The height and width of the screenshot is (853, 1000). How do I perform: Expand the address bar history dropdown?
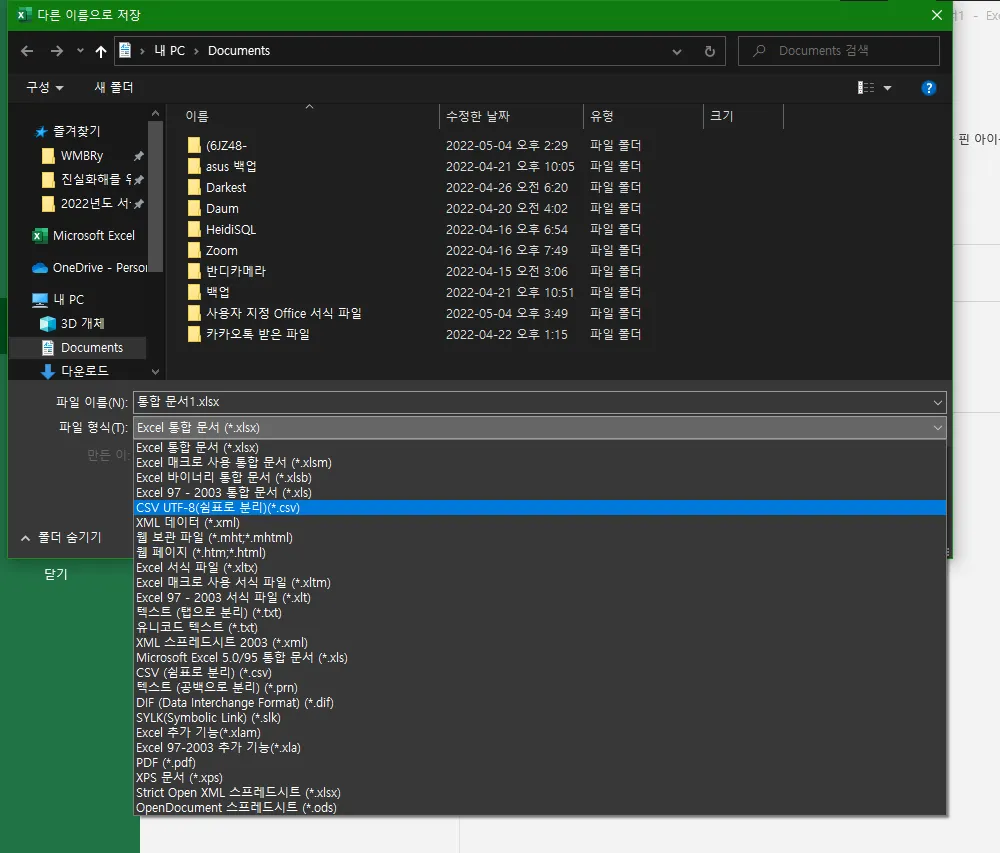coord(677,52)
